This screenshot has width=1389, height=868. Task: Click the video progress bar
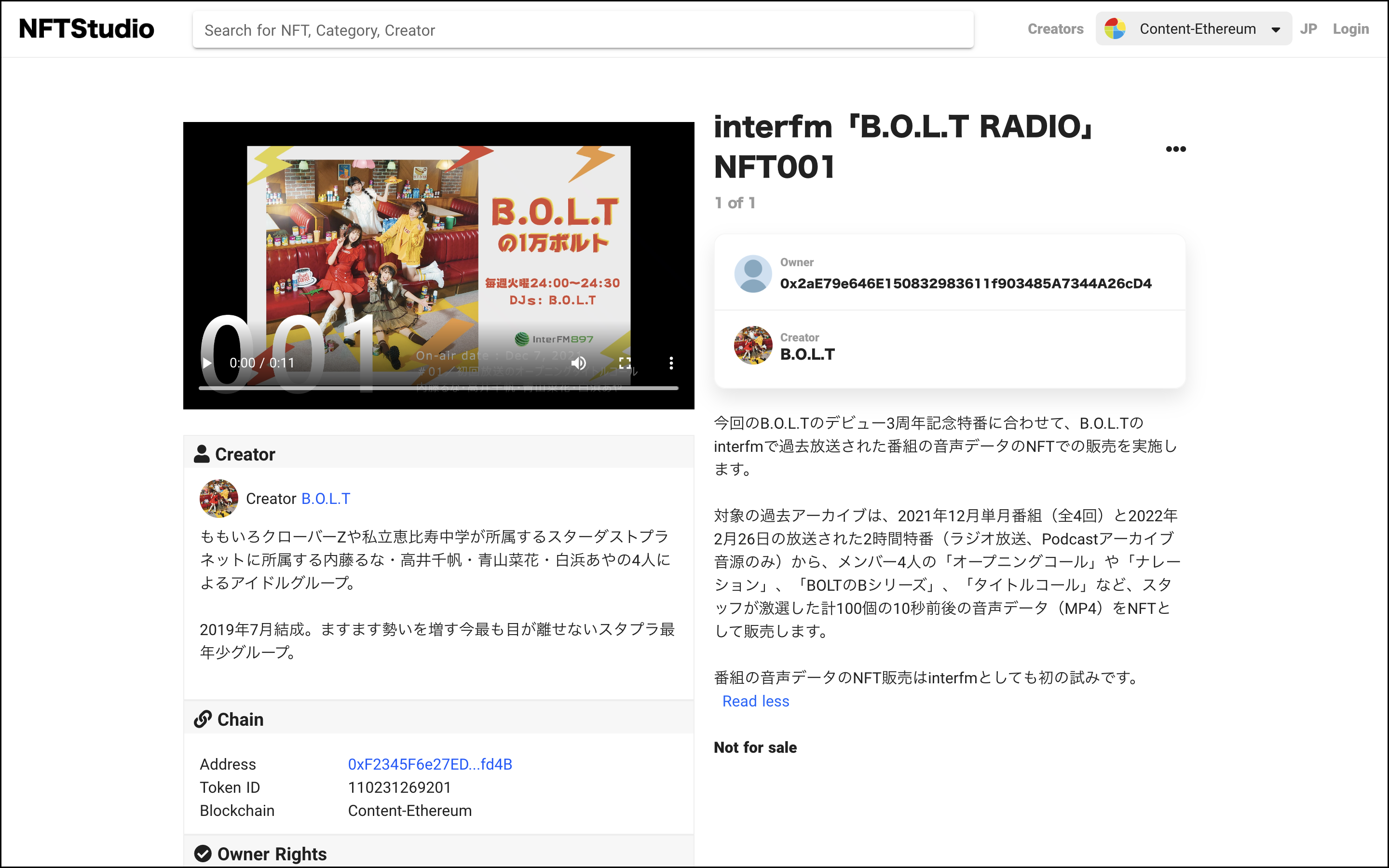coord(438,389)
